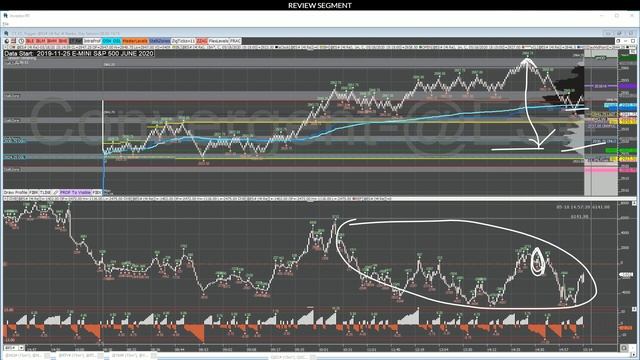Click the FRAC toolbar button
Viewport: 640px width, 360px height.
coord(236,41)
